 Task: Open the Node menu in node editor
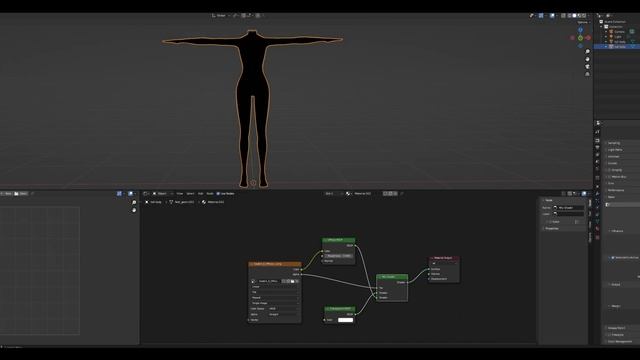pyautogui.click(x=210, y=193)
